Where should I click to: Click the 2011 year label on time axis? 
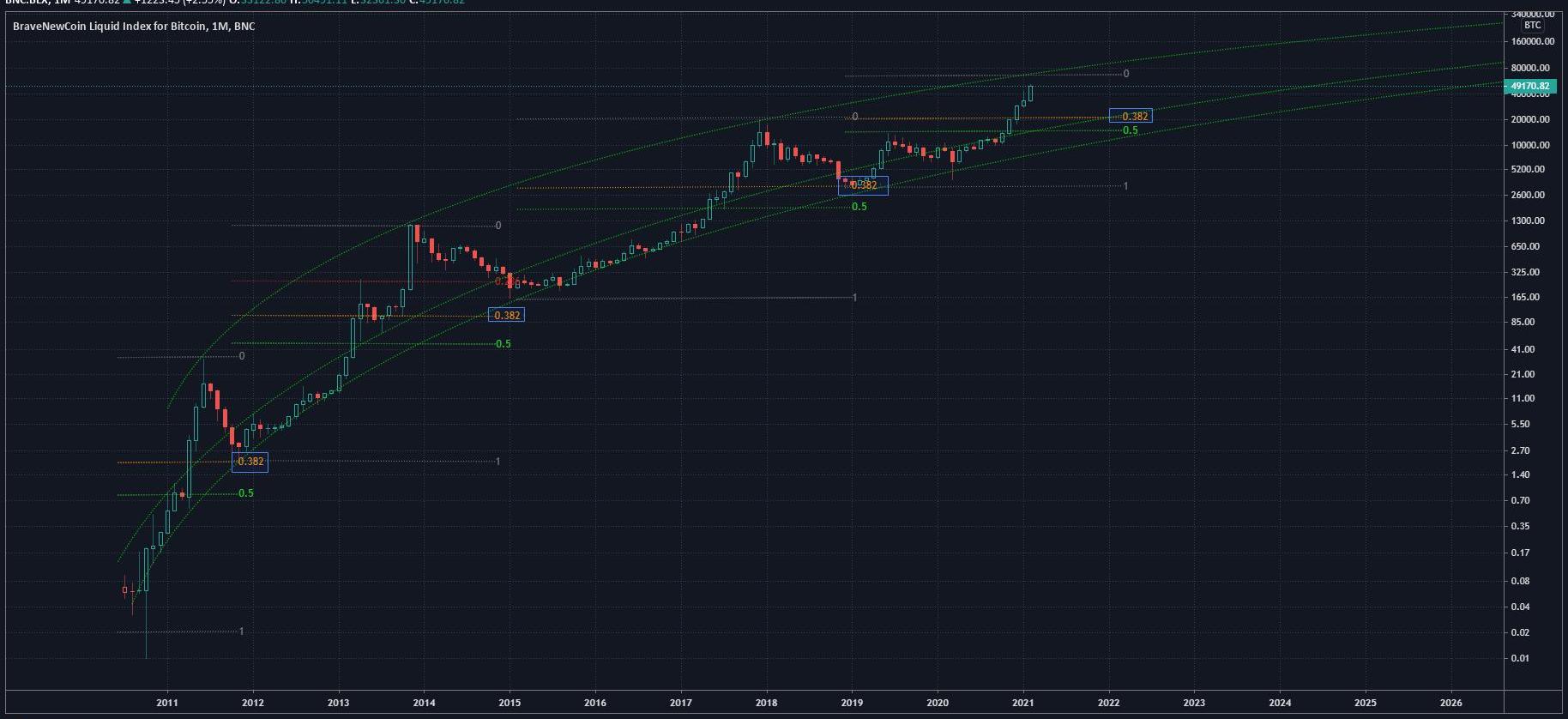[167, 703]
